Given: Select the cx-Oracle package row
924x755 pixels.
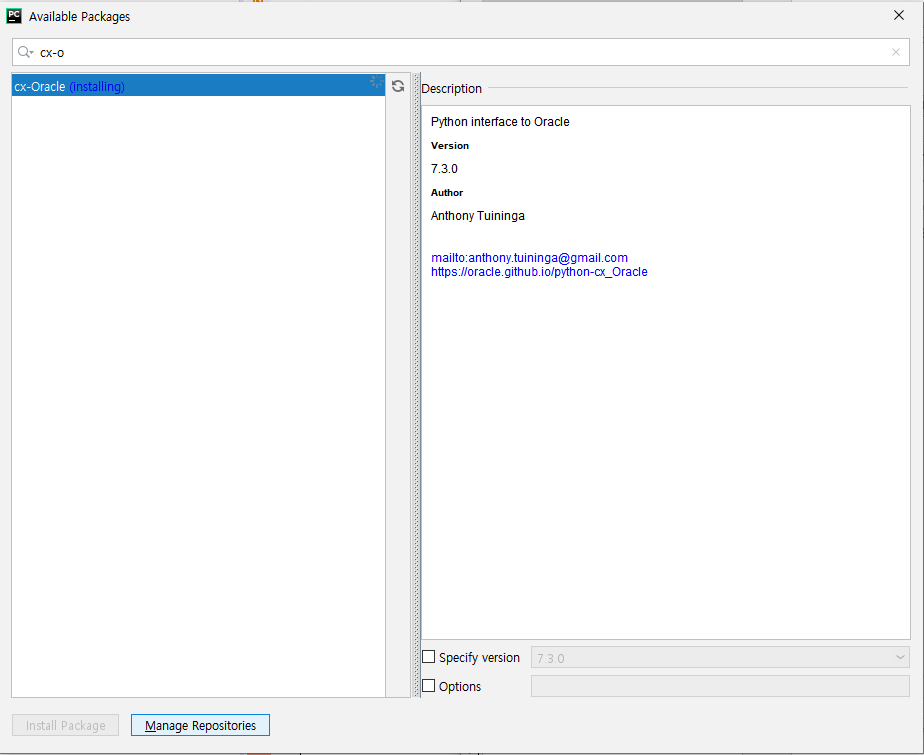Looking at the screenshot, I should 198,85.
